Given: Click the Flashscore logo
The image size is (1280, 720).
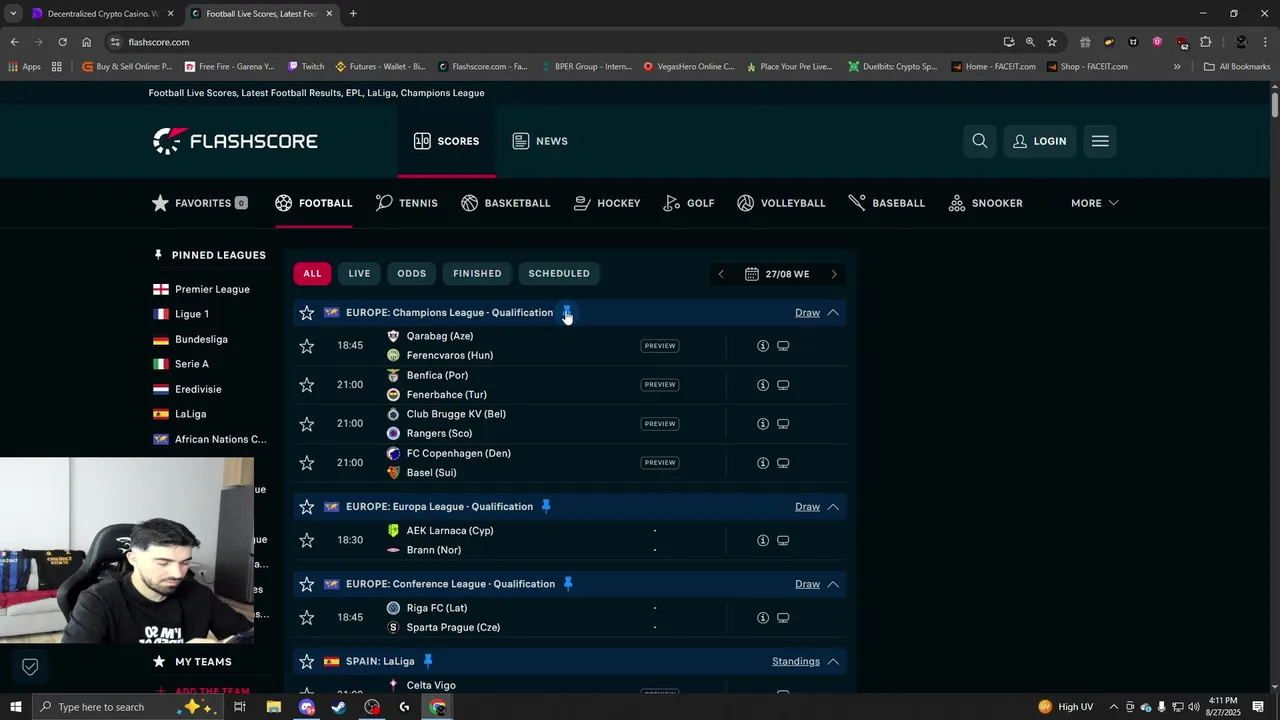Looking at the screenshot, I should point(235,141).
